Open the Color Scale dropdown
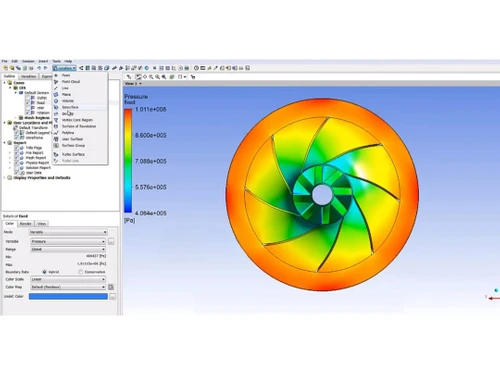Image resolution: width=500 pixels, height=375 pixels. pyautogui.click(x=68, y=279)
